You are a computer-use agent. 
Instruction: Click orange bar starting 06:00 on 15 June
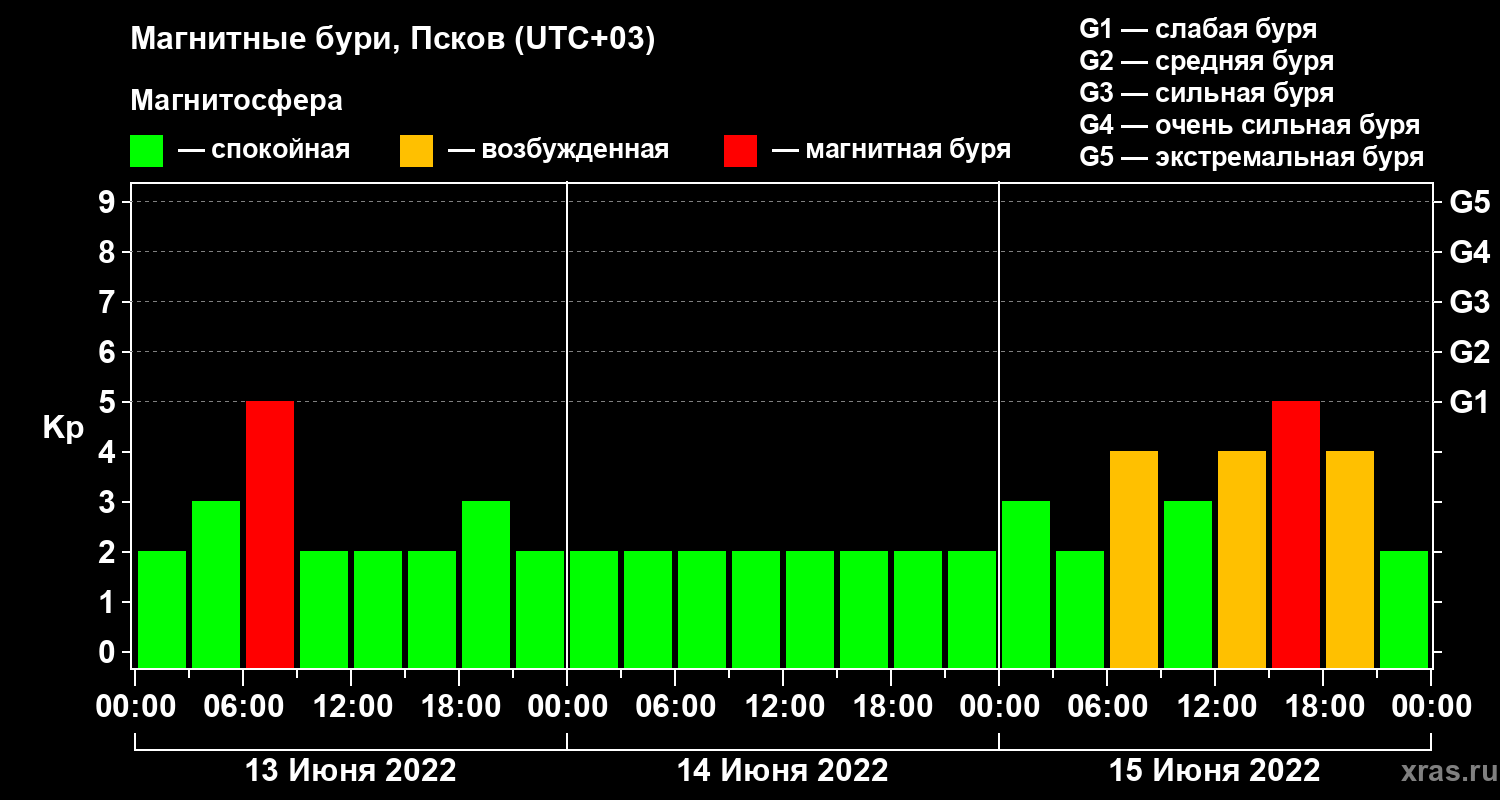[1134, 559]
